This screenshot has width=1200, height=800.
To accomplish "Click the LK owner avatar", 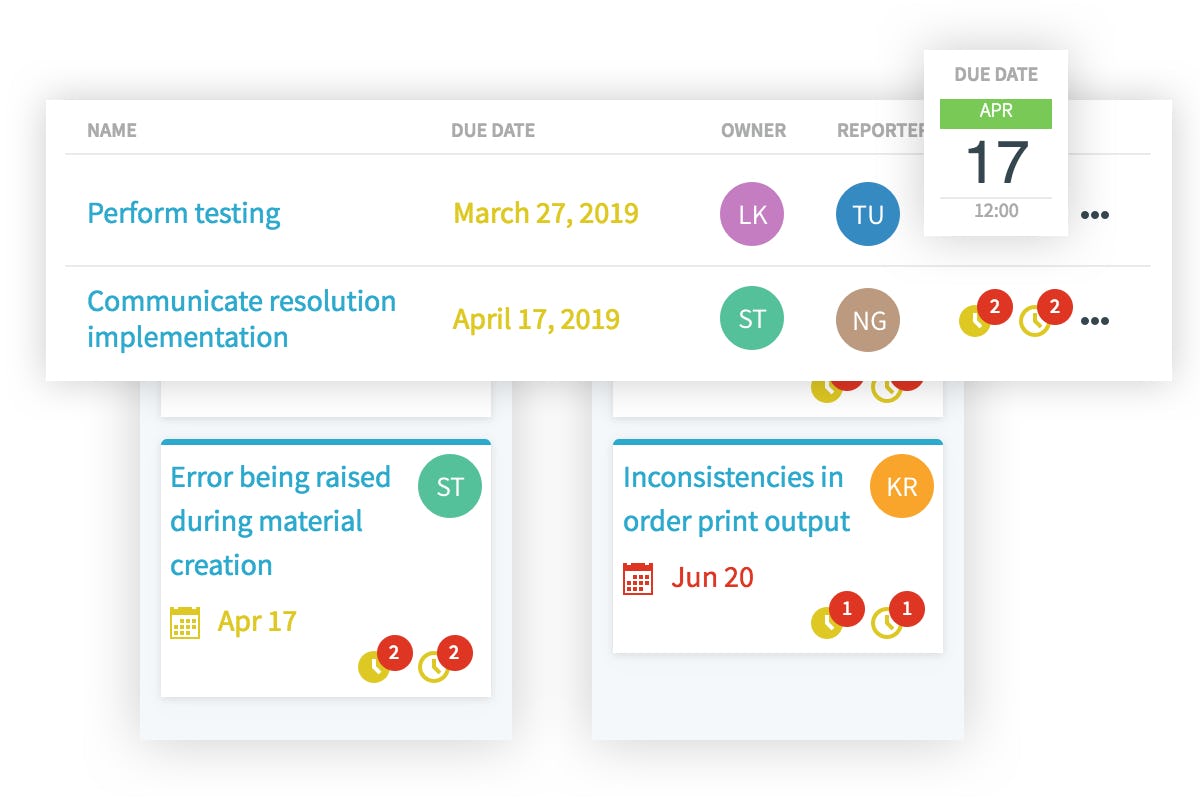I will point(752,214).
